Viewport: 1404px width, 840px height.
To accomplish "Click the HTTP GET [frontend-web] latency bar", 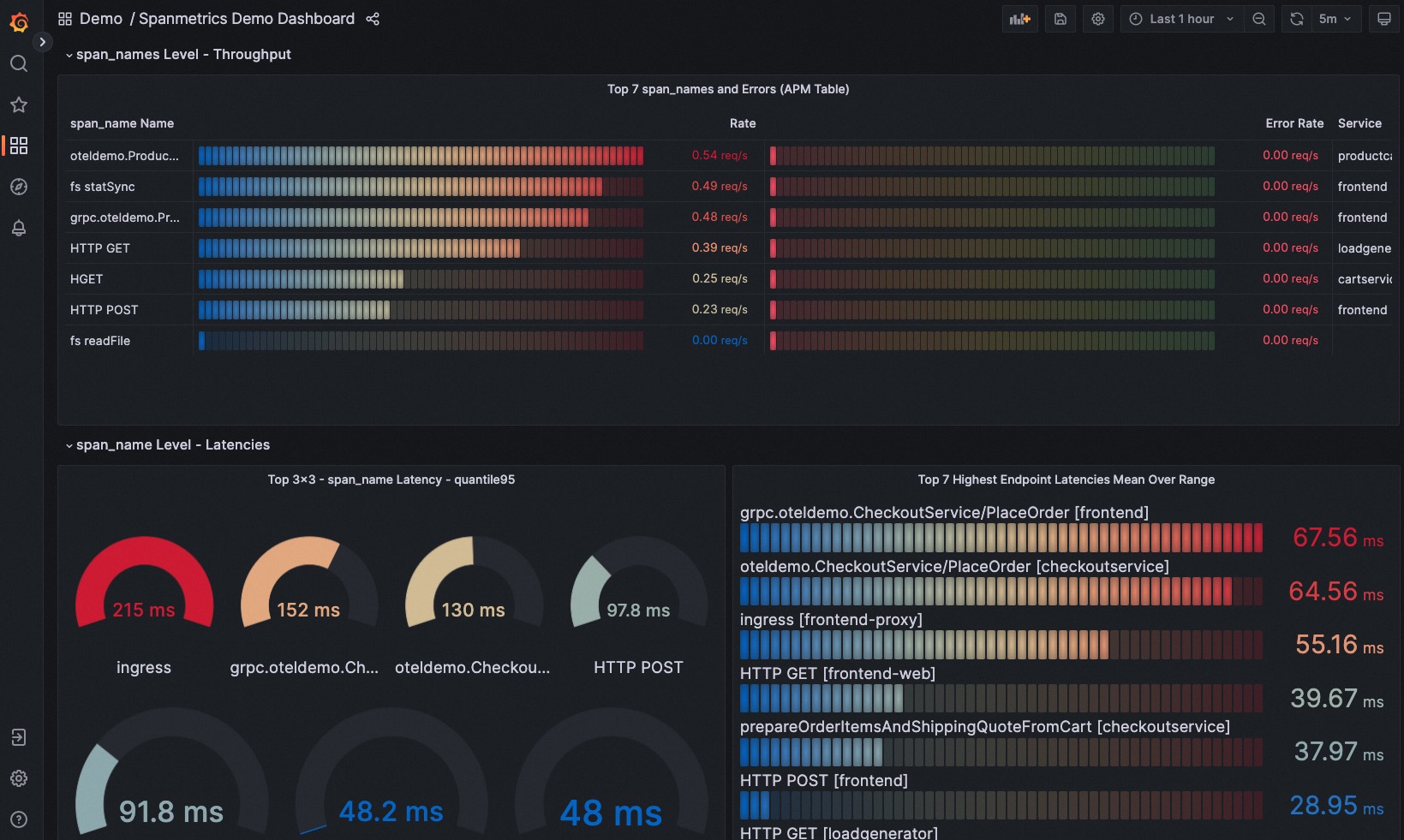I will point(1001,699).
